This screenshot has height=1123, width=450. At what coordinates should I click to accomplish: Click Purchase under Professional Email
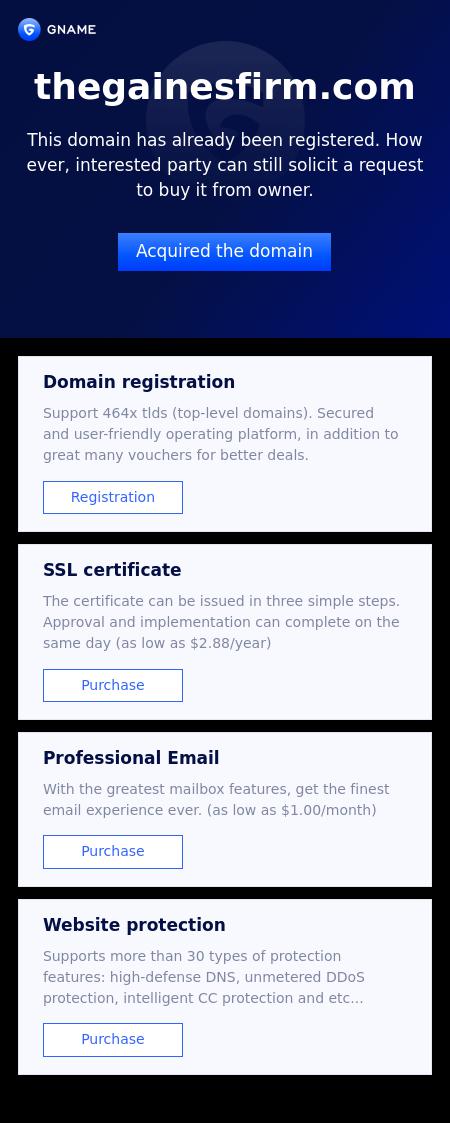tap(112, 852)
